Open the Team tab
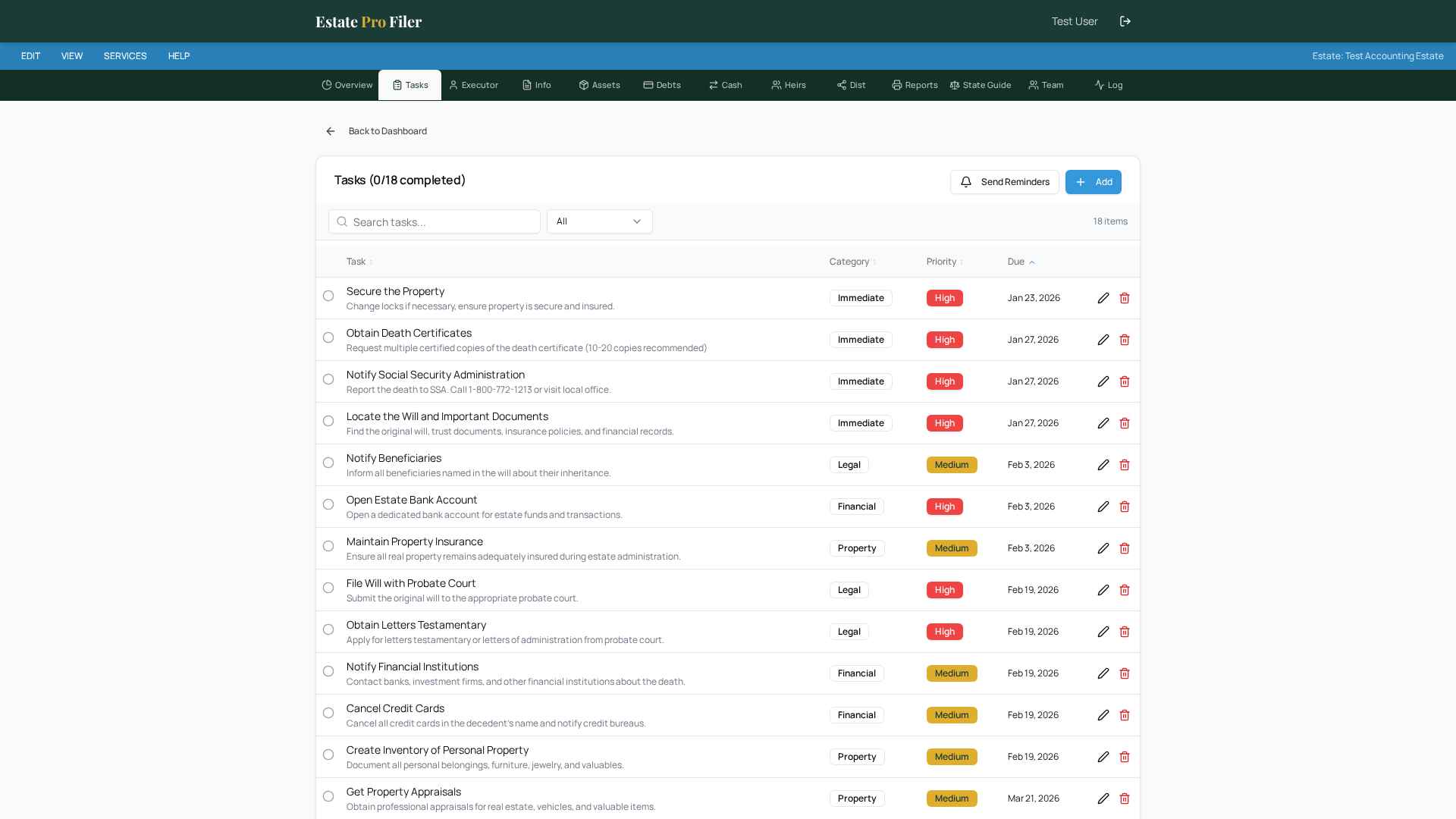 pyautogui.click(x=1046, y=85)
